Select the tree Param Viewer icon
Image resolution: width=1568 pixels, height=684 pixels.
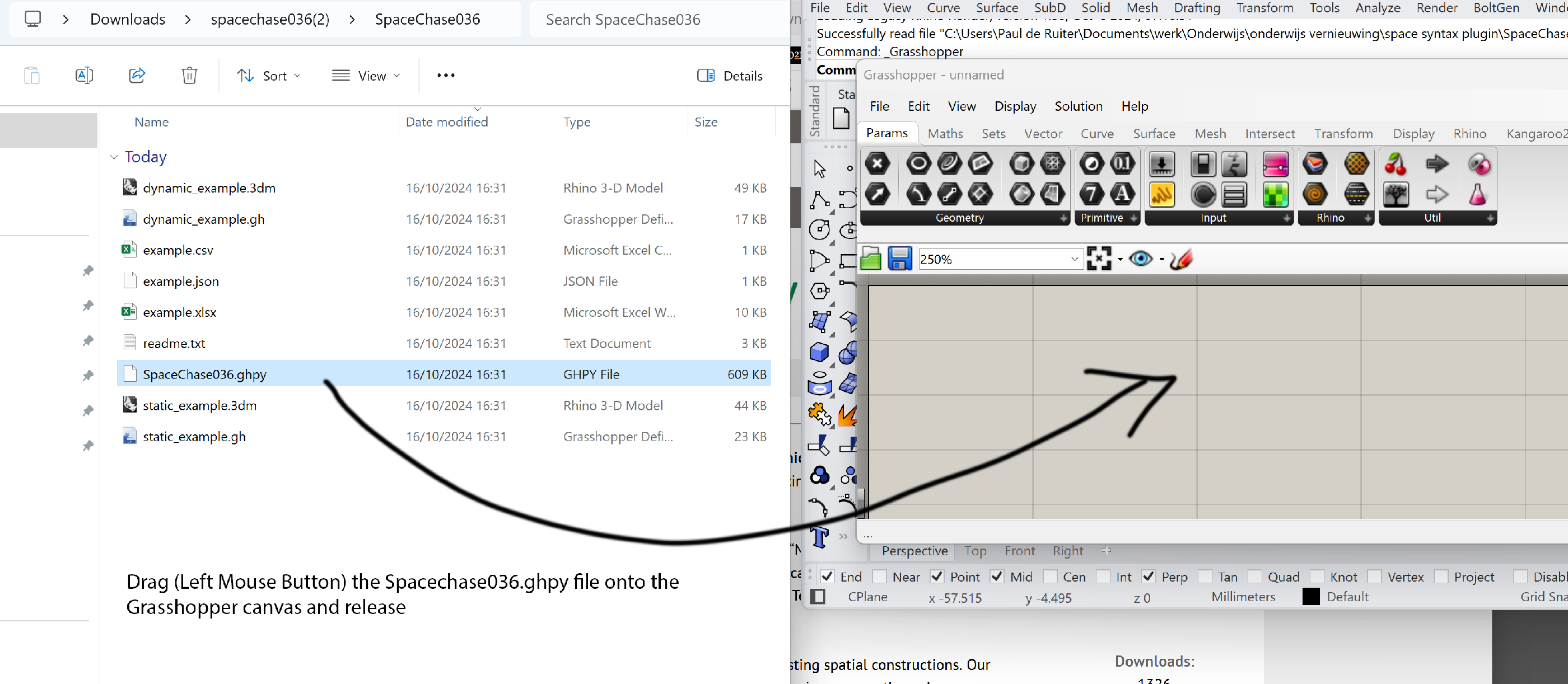tap(1395, 194)
